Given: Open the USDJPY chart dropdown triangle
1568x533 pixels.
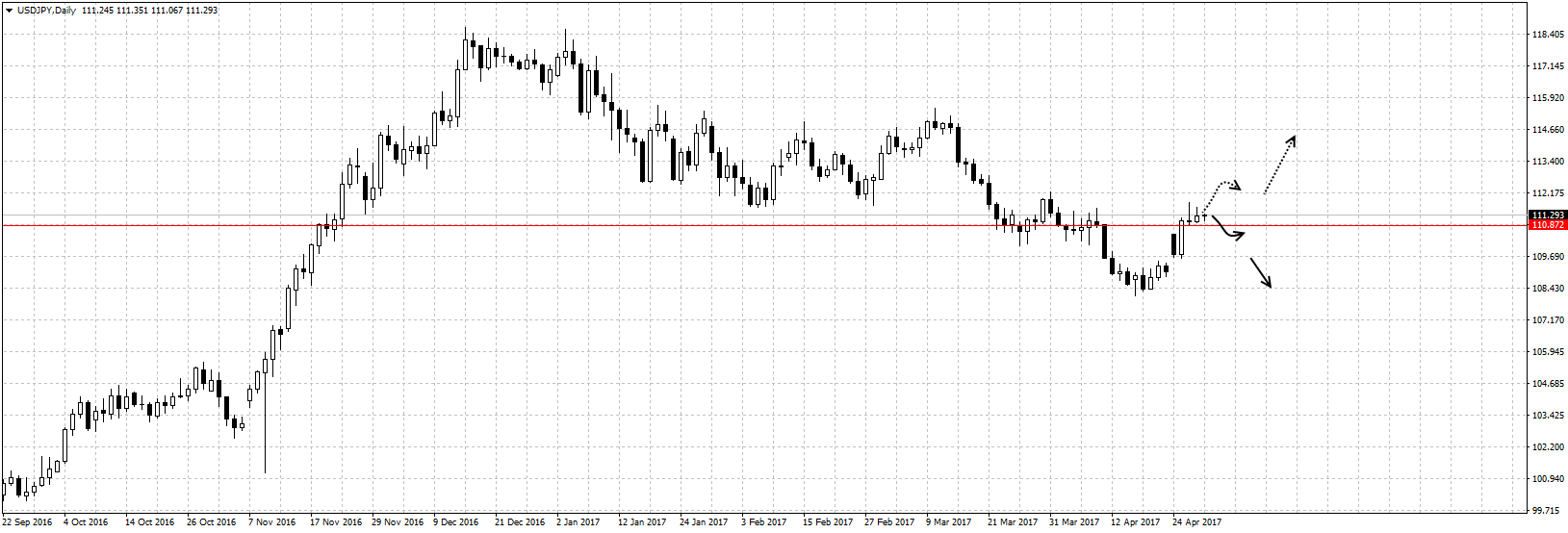Looking at the screenshot, I should coord(9,11).
